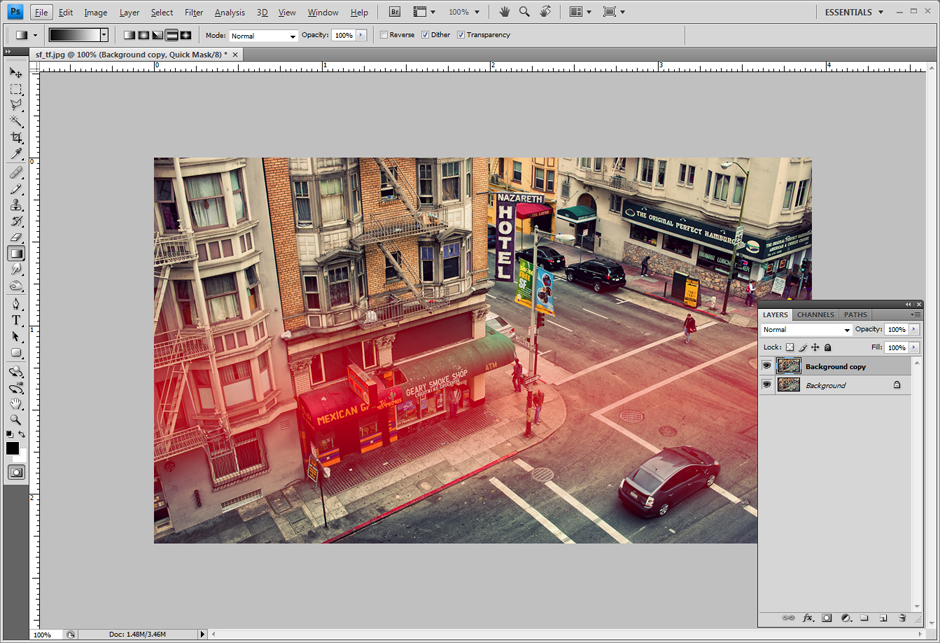Select the Crop tool
Screen dimensions: 940x643
pos(16,137)
